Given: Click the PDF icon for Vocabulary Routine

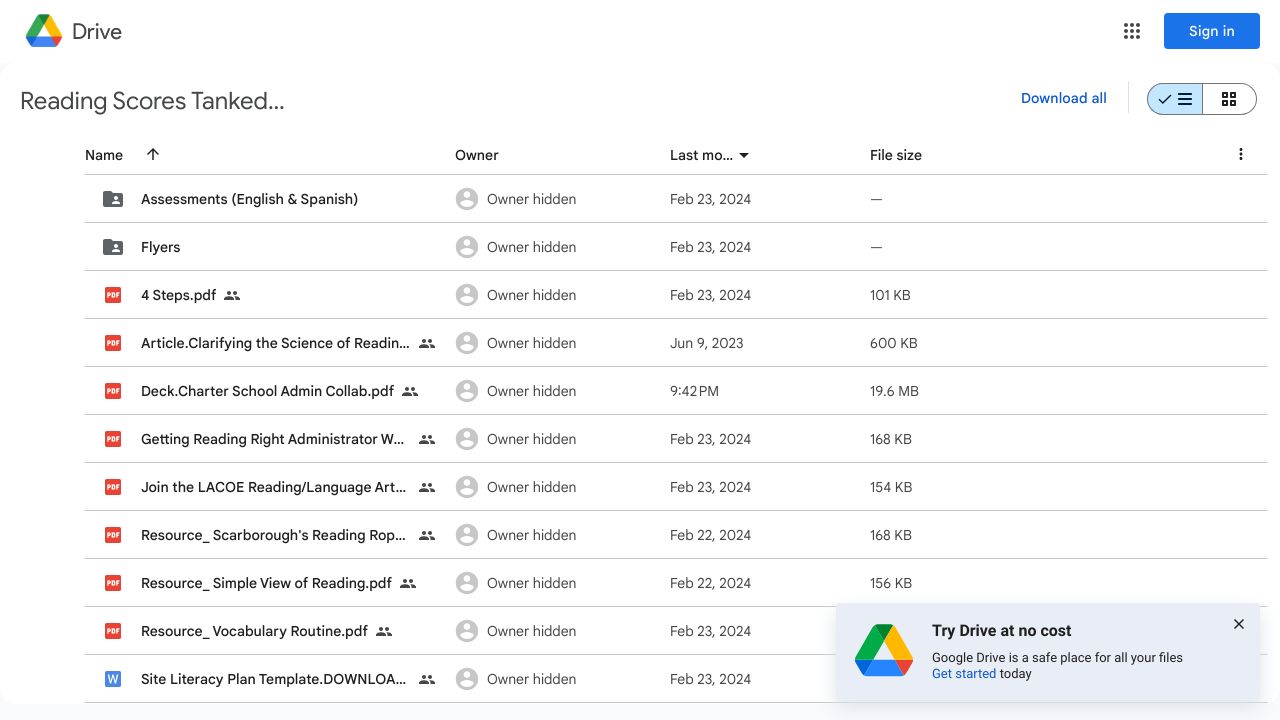Looking at the screenshot, I should (x=113, y=631).
